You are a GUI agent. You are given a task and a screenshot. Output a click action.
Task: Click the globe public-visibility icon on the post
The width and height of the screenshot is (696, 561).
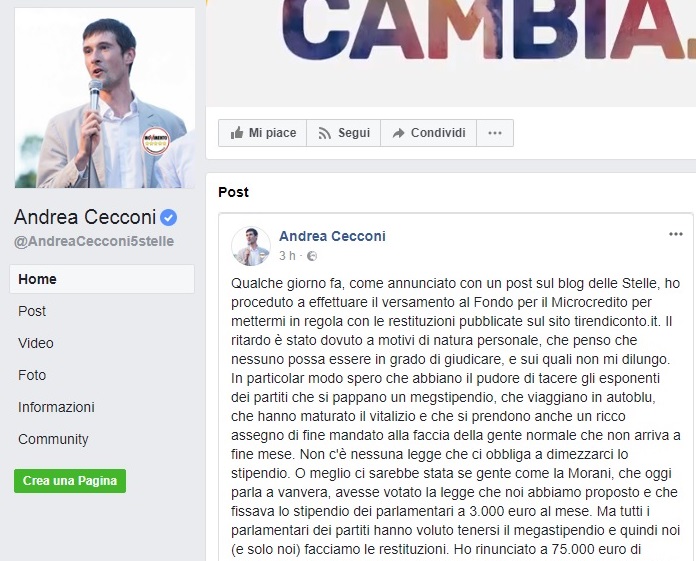pos(312,256)
